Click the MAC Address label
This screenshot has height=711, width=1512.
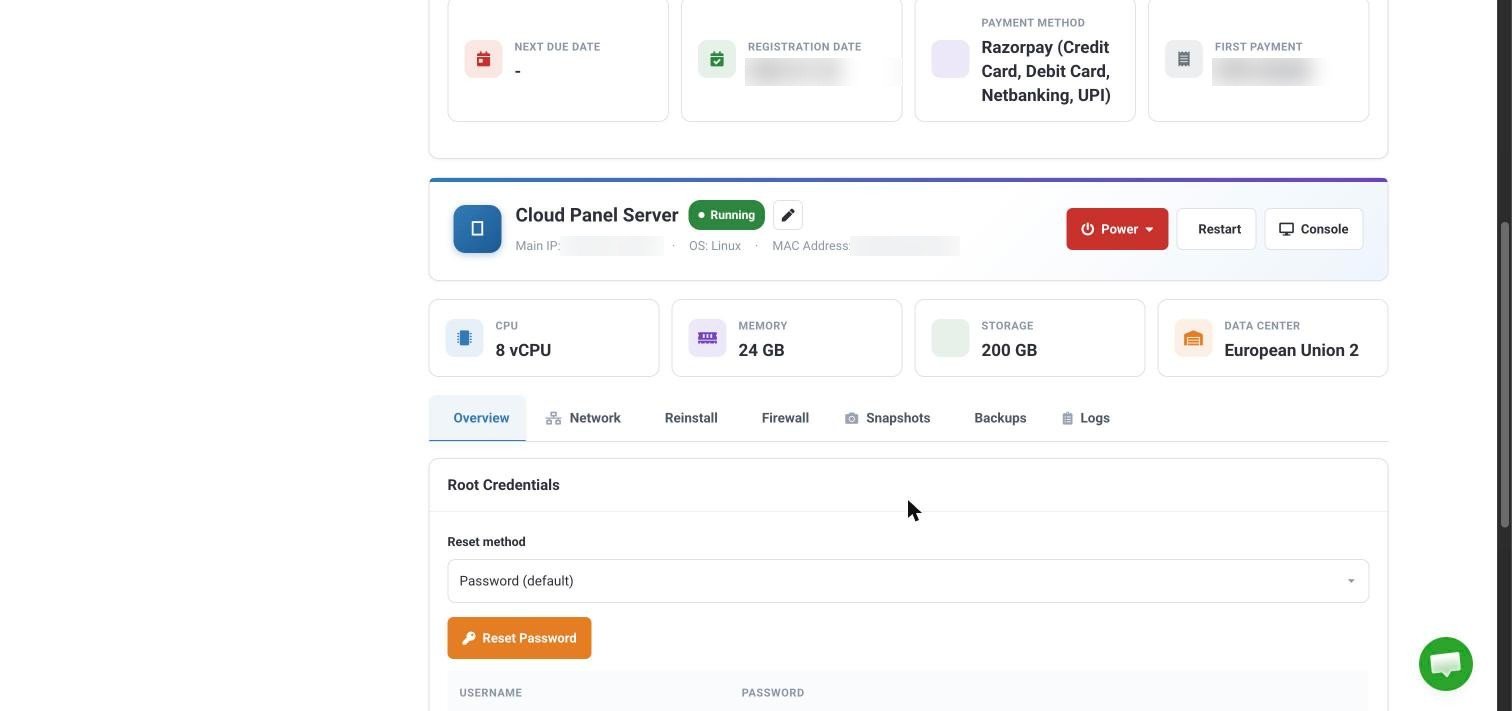(811, 246)
